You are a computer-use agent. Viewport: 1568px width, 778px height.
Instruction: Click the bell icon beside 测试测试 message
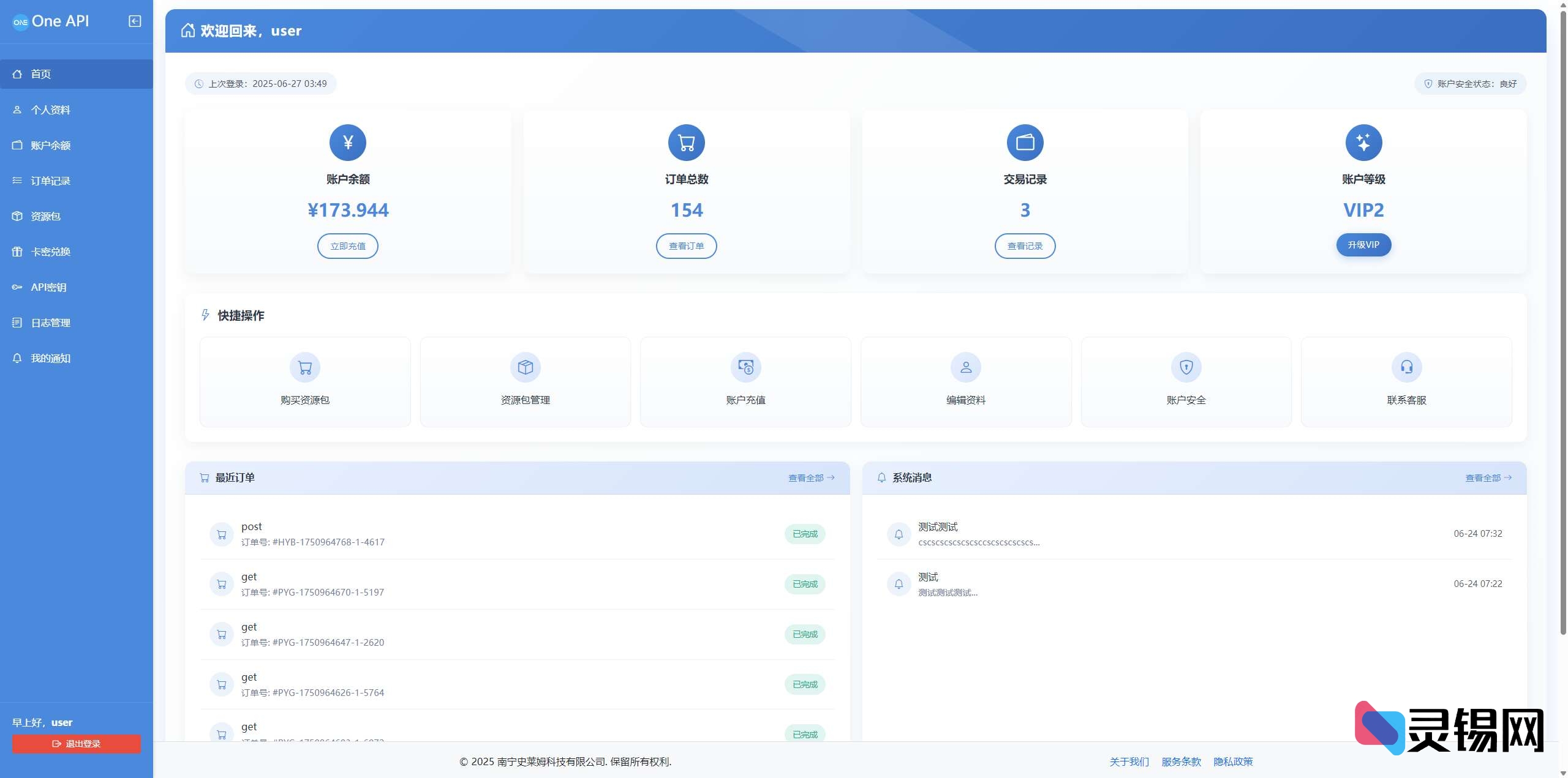coord(899,534)
